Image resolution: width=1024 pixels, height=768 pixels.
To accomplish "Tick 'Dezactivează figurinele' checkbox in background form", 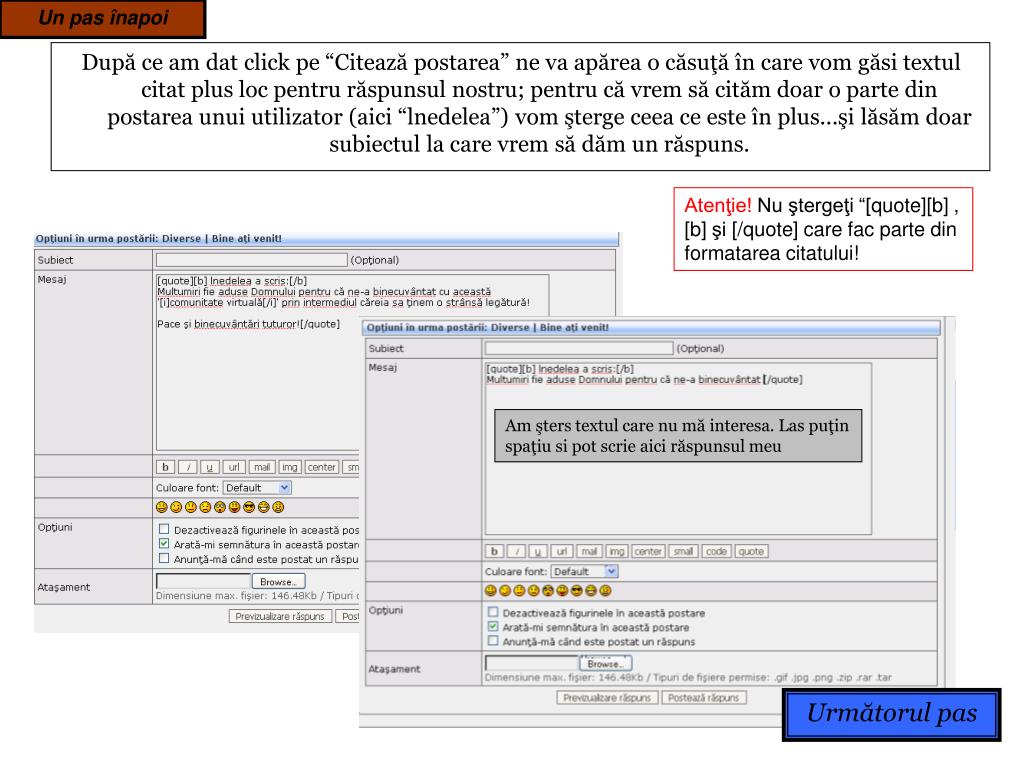I will pos(164,529).
